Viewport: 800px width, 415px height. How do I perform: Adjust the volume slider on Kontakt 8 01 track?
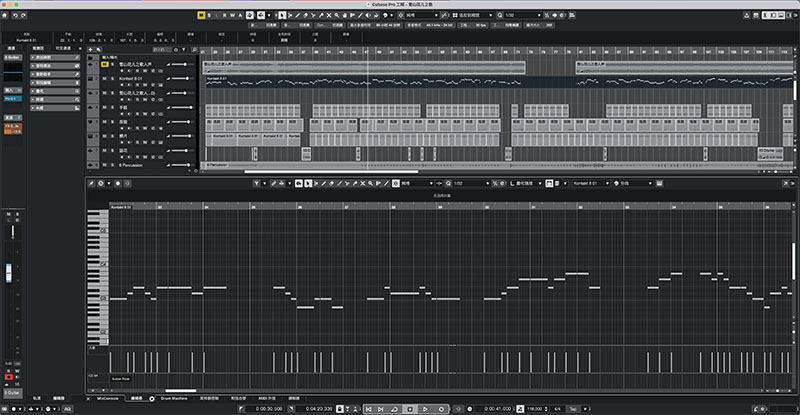click(181, 79)
